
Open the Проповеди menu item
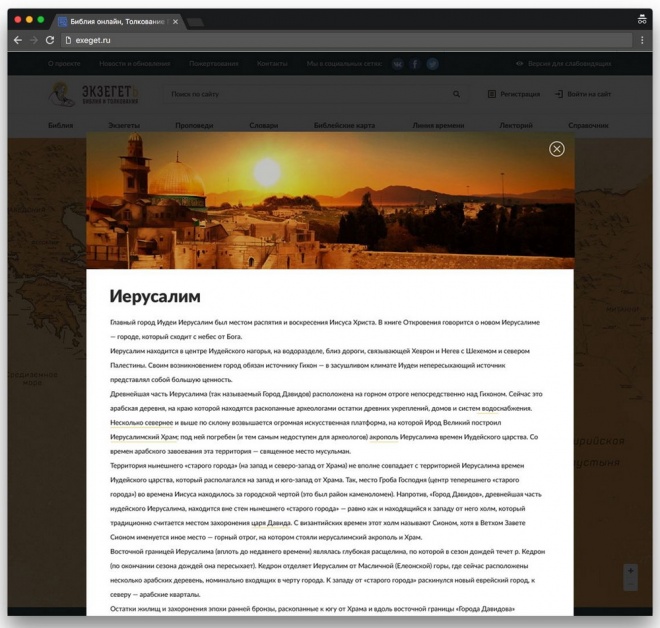(x=194, y=125)
